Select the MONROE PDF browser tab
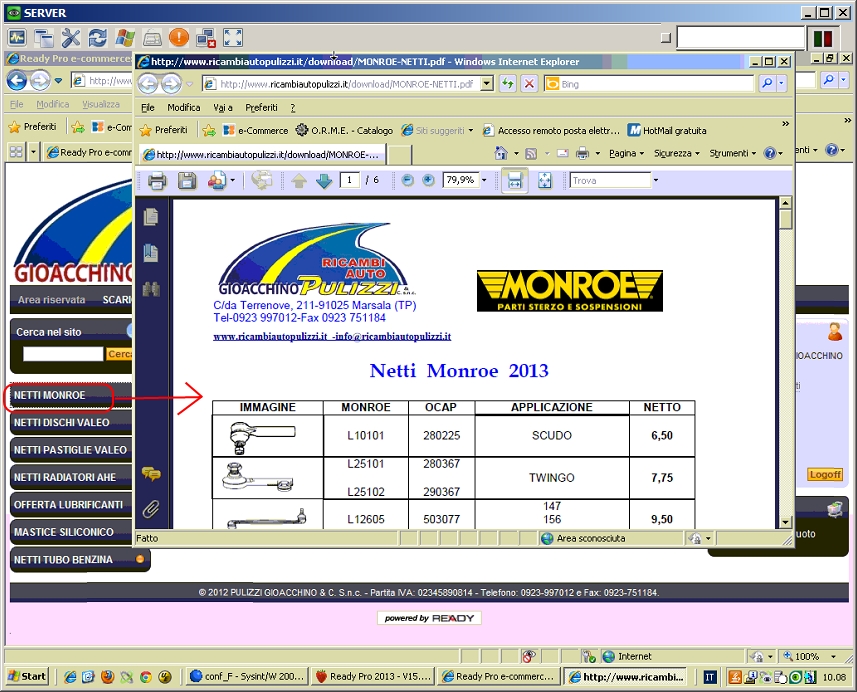Viewport: 857px width, 692px height. pos(262,155)
